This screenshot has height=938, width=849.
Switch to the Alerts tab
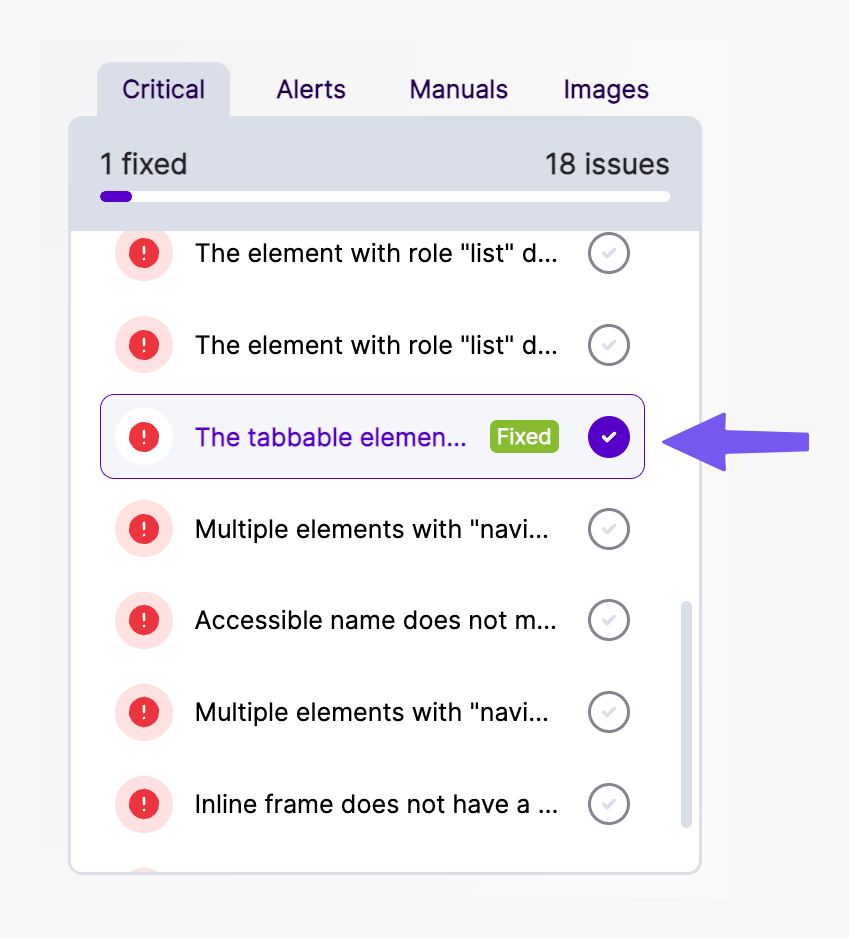[311, 90]
